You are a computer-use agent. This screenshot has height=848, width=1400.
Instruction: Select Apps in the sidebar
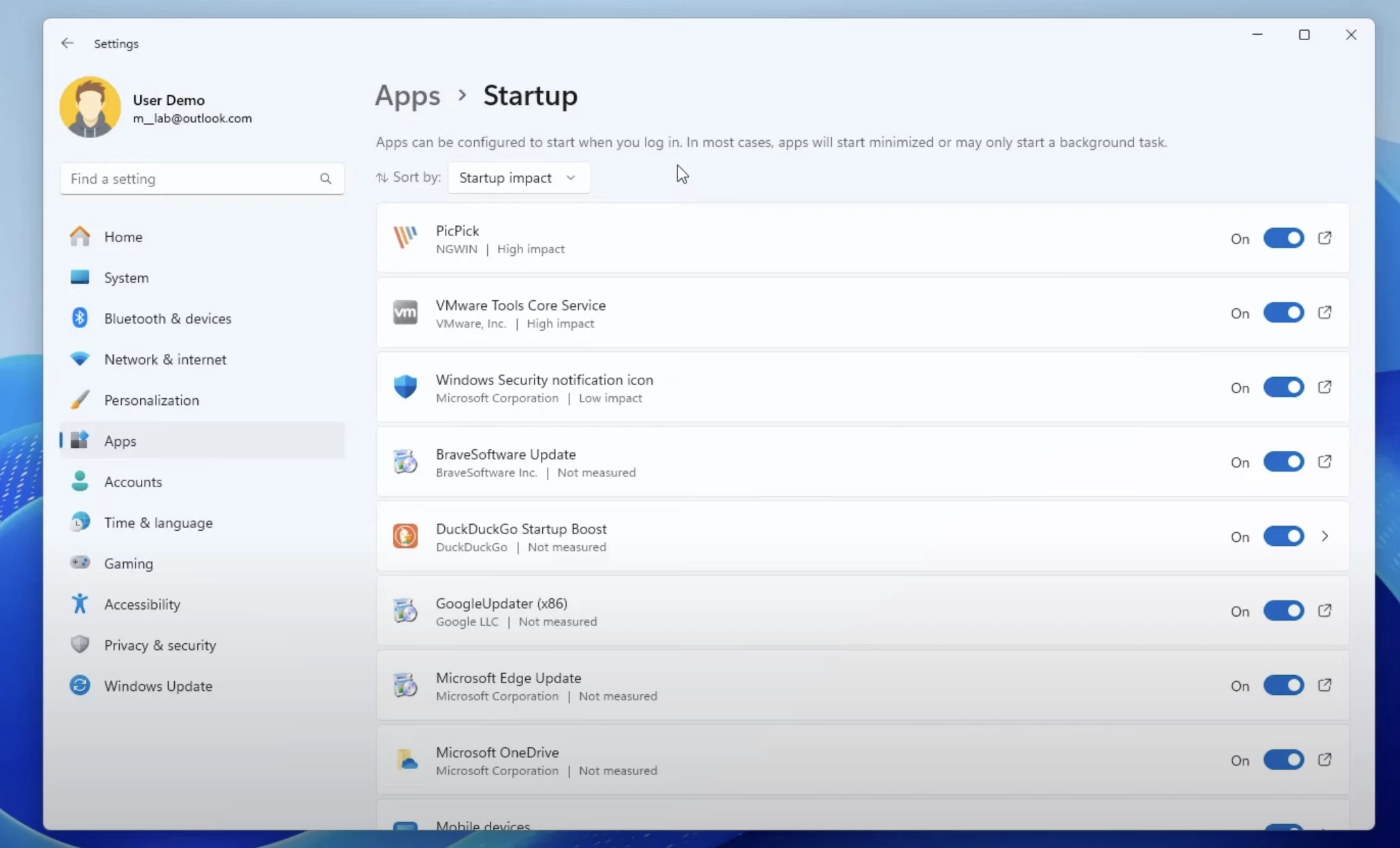point(202,441)
